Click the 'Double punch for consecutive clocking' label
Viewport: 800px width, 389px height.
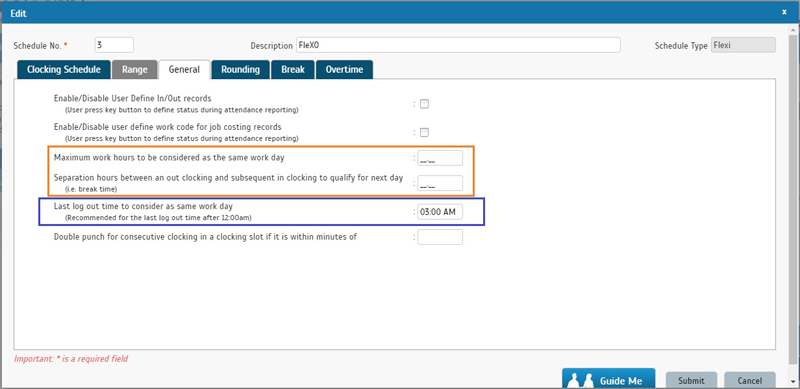[x=205, y=237]
